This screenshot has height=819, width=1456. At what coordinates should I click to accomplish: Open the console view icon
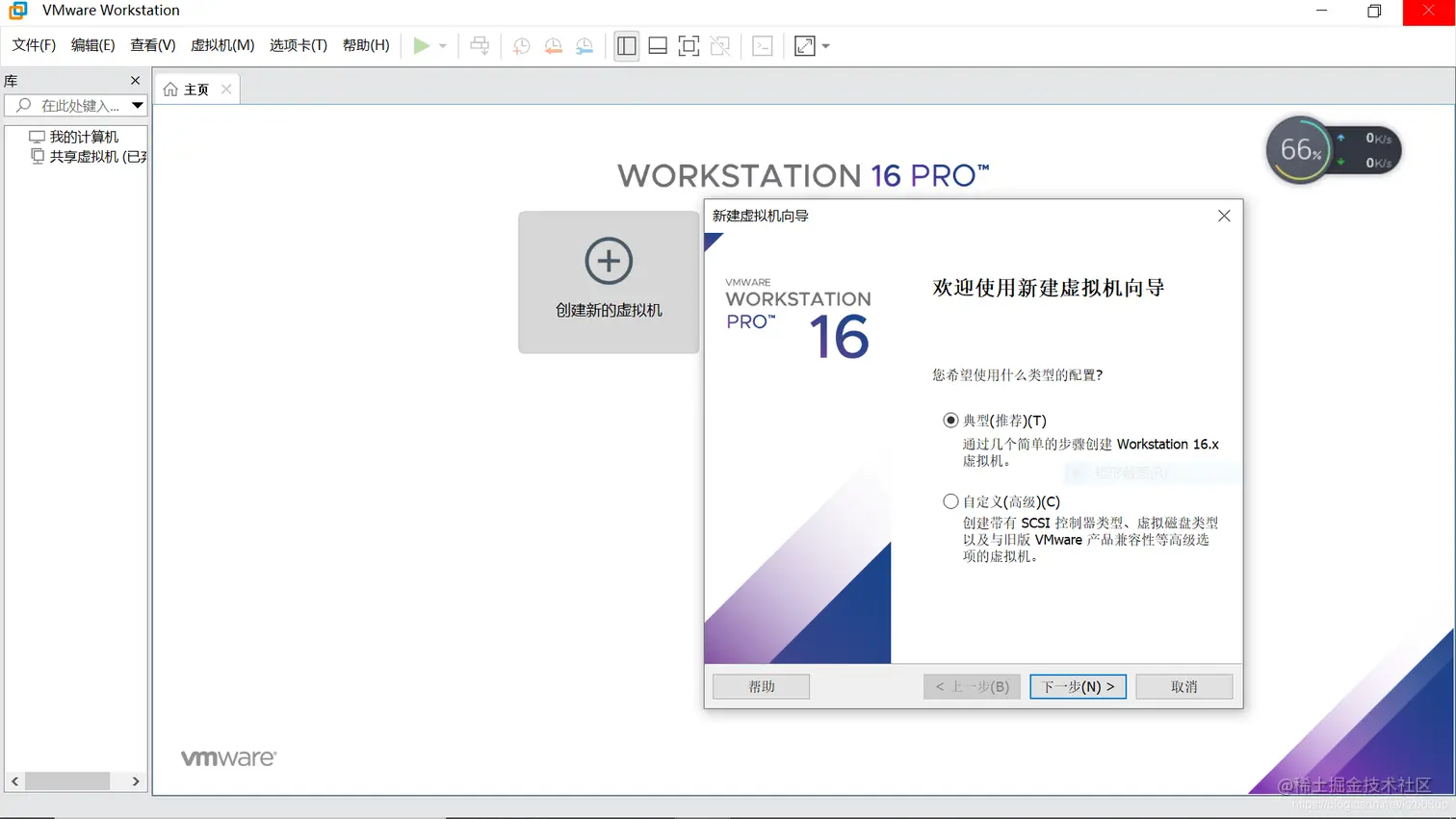763,45
